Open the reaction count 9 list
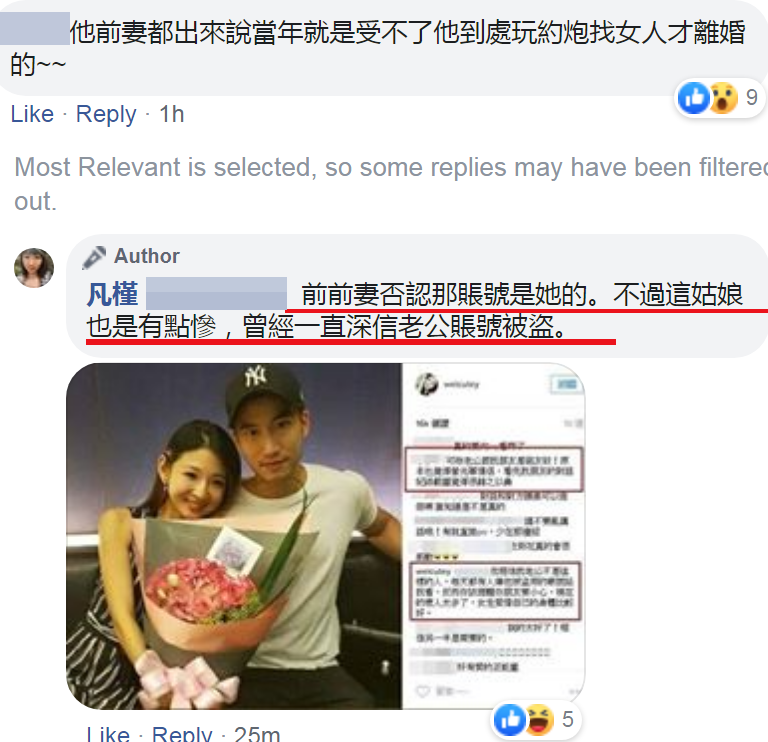The height and width of the screenshot is (742, 768). pyautogui.click(x=752, y=97)
